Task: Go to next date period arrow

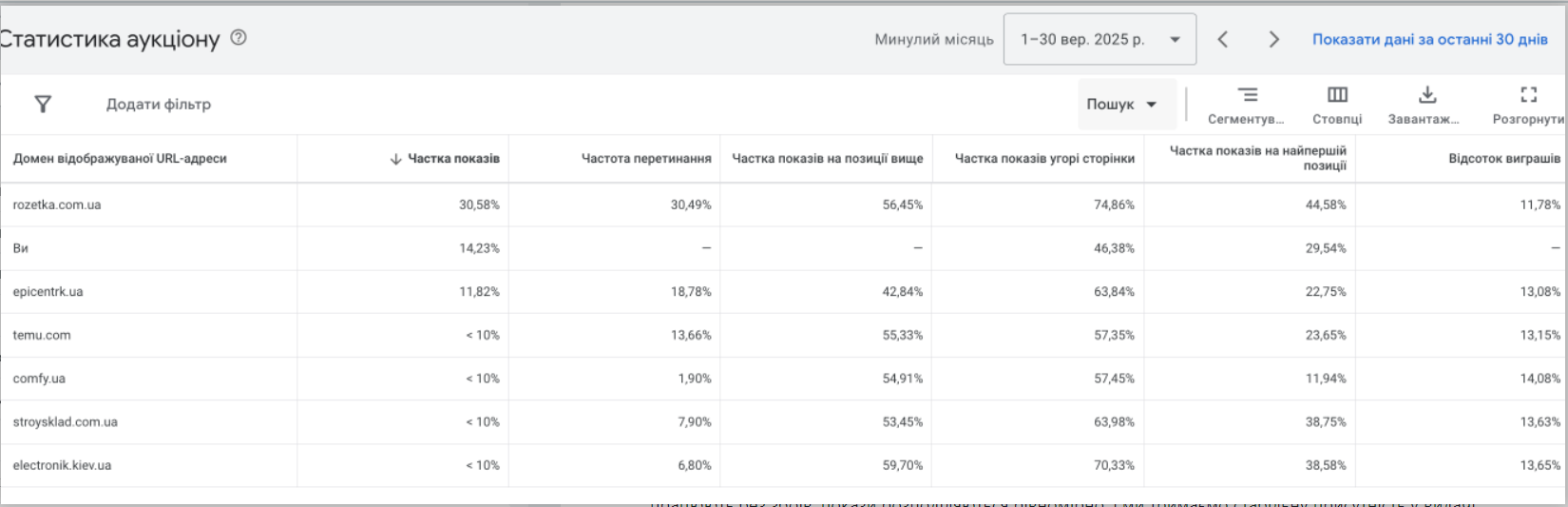Action: (x=1273, y=39)
